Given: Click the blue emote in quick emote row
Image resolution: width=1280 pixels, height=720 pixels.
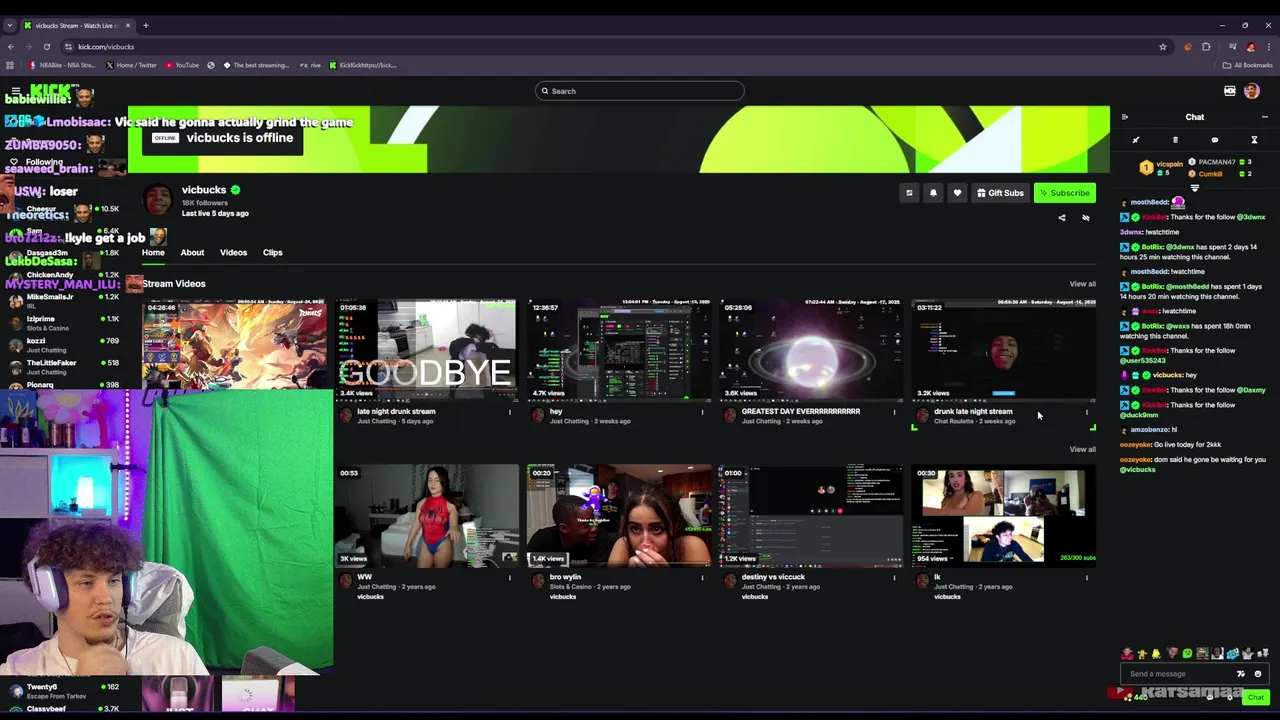Looking at the screenshot, I should click(x=1233, y=654).
